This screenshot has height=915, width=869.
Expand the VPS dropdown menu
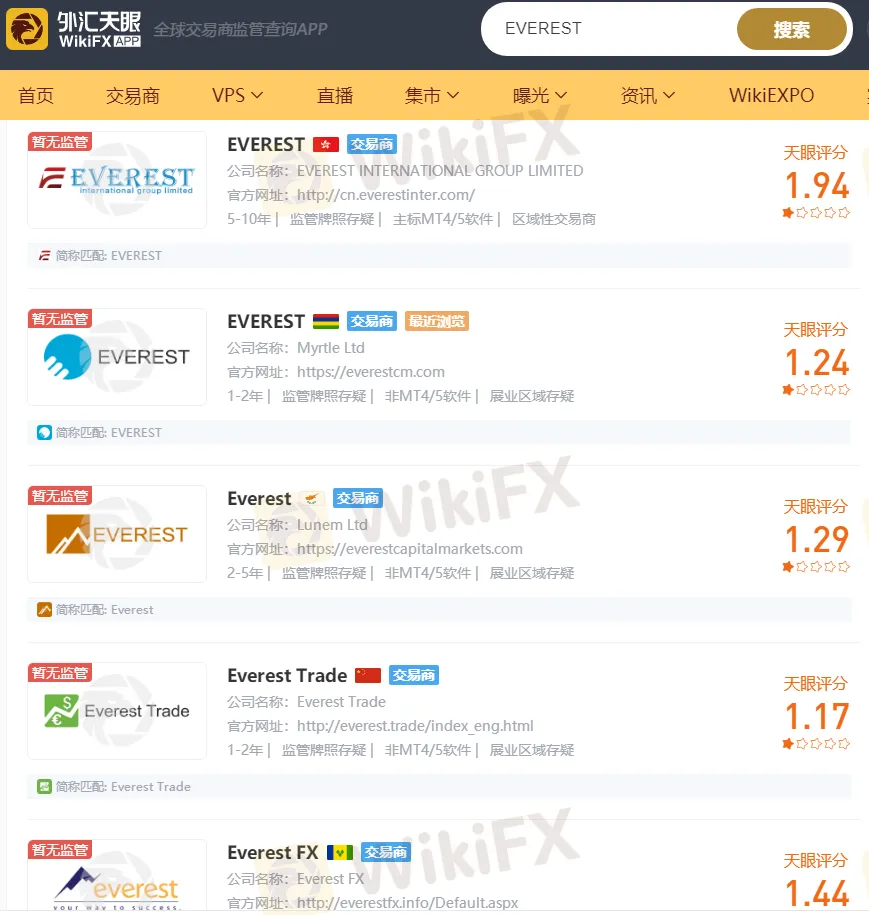tap(237, 95)
